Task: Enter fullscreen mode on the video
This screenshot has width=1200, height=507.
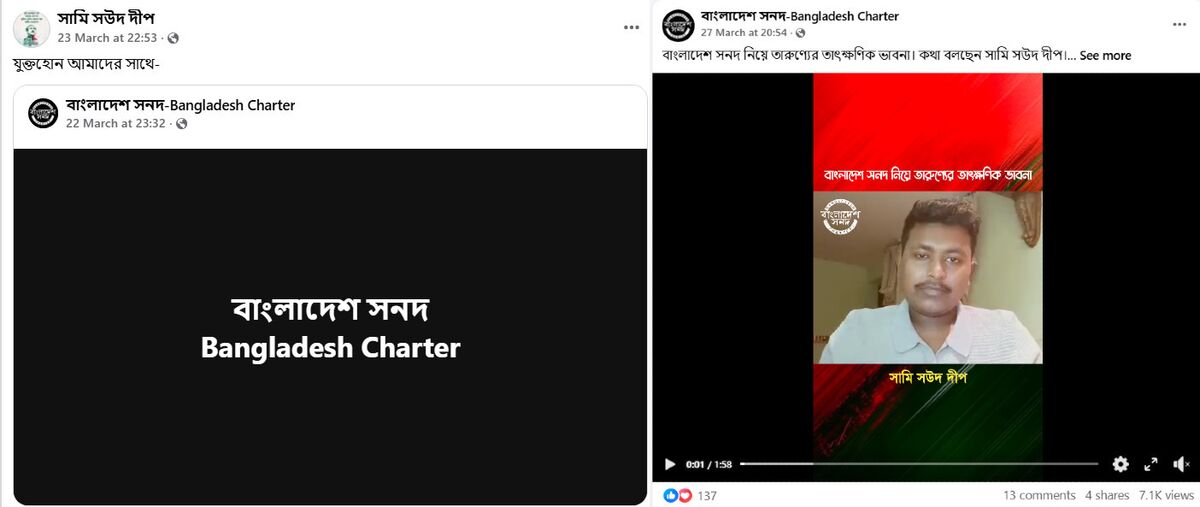Action: (1151, 464)
